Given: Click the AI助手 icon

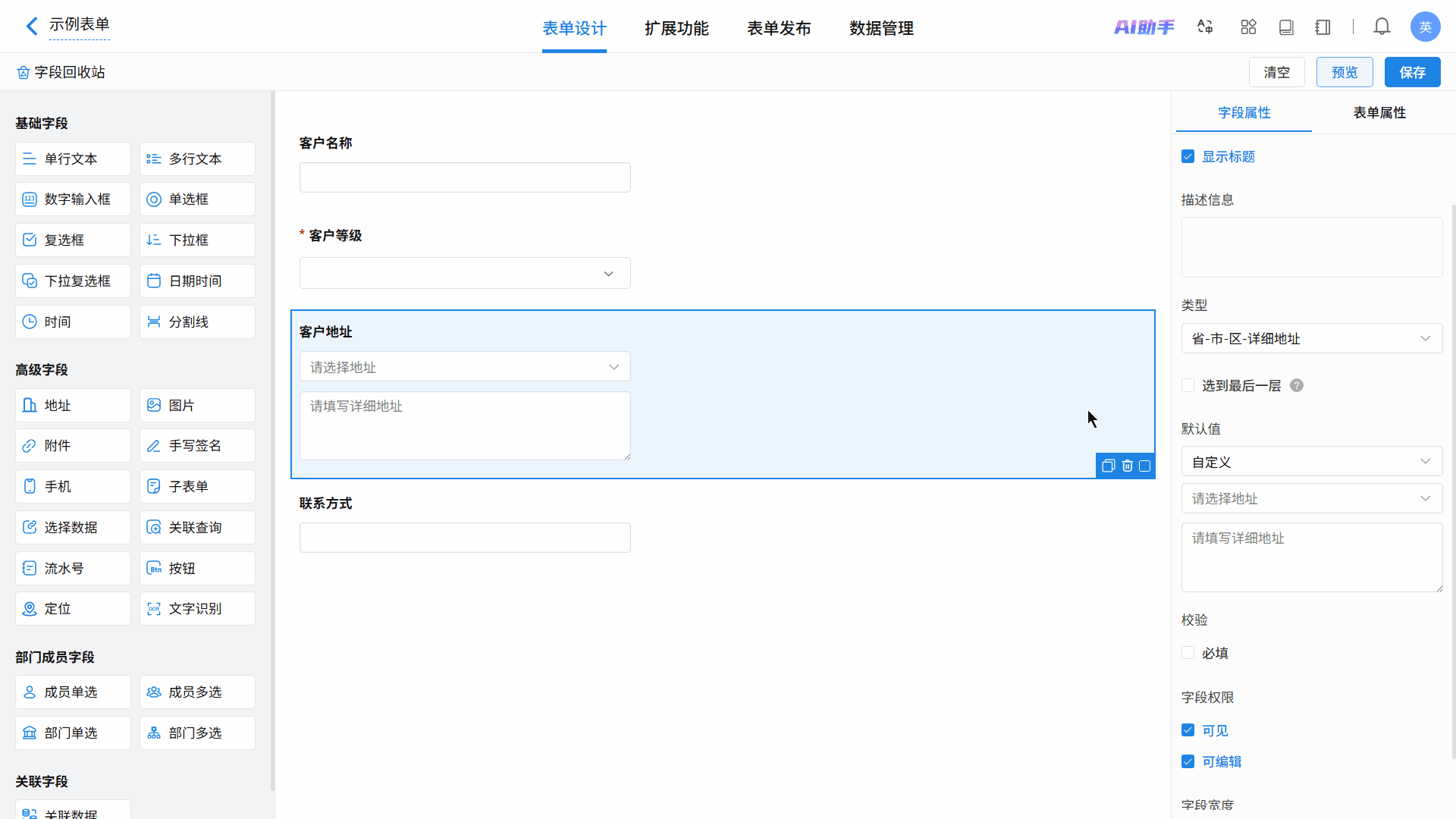Looking at the screenshot, I should click(x=1144, y=27).
